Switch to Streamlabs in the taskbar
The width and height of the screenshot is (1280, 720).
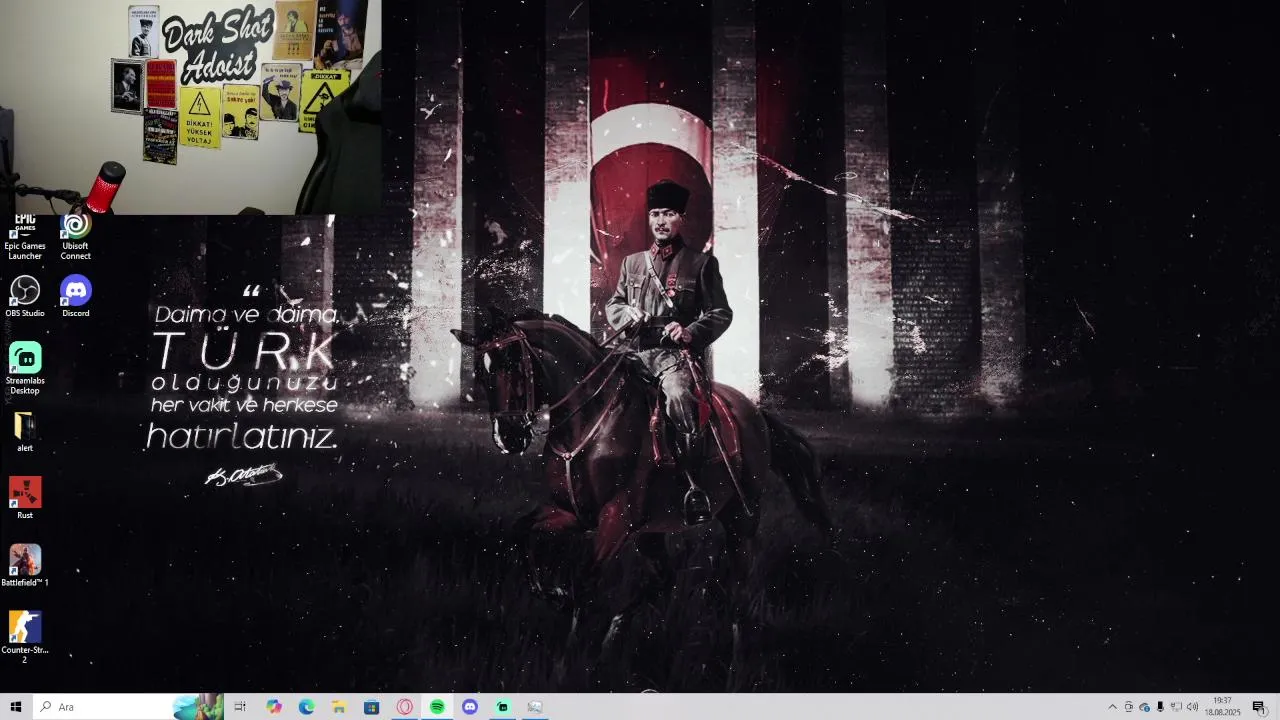click(502, 707)
